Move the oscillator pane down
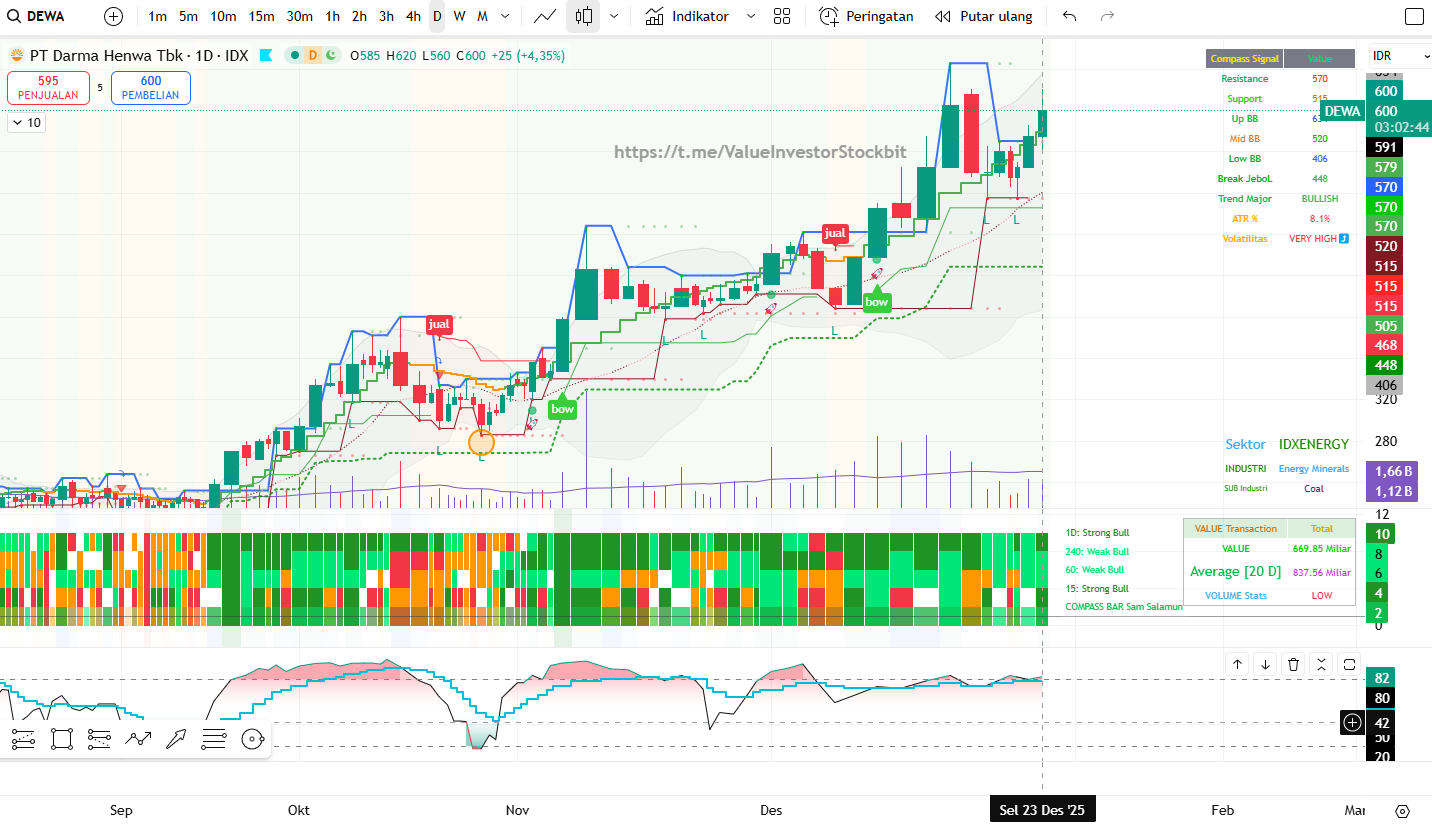 tap(1265, 664)
